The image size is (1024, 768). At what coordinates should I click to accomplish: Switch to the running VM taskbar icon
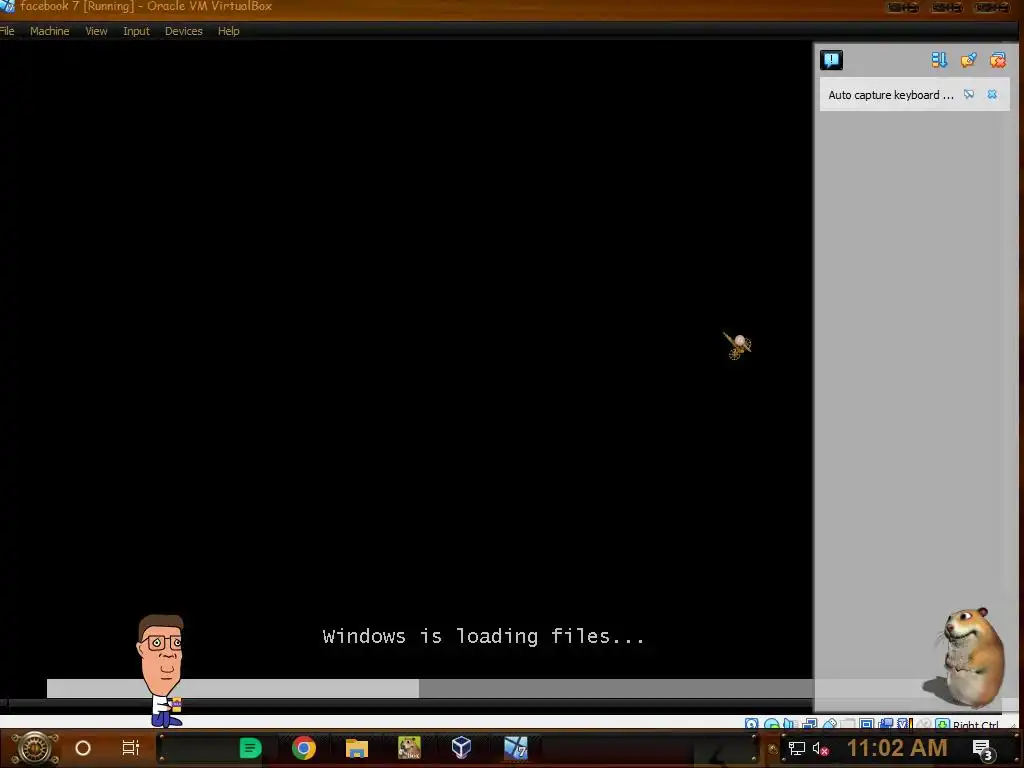[515, 748]
